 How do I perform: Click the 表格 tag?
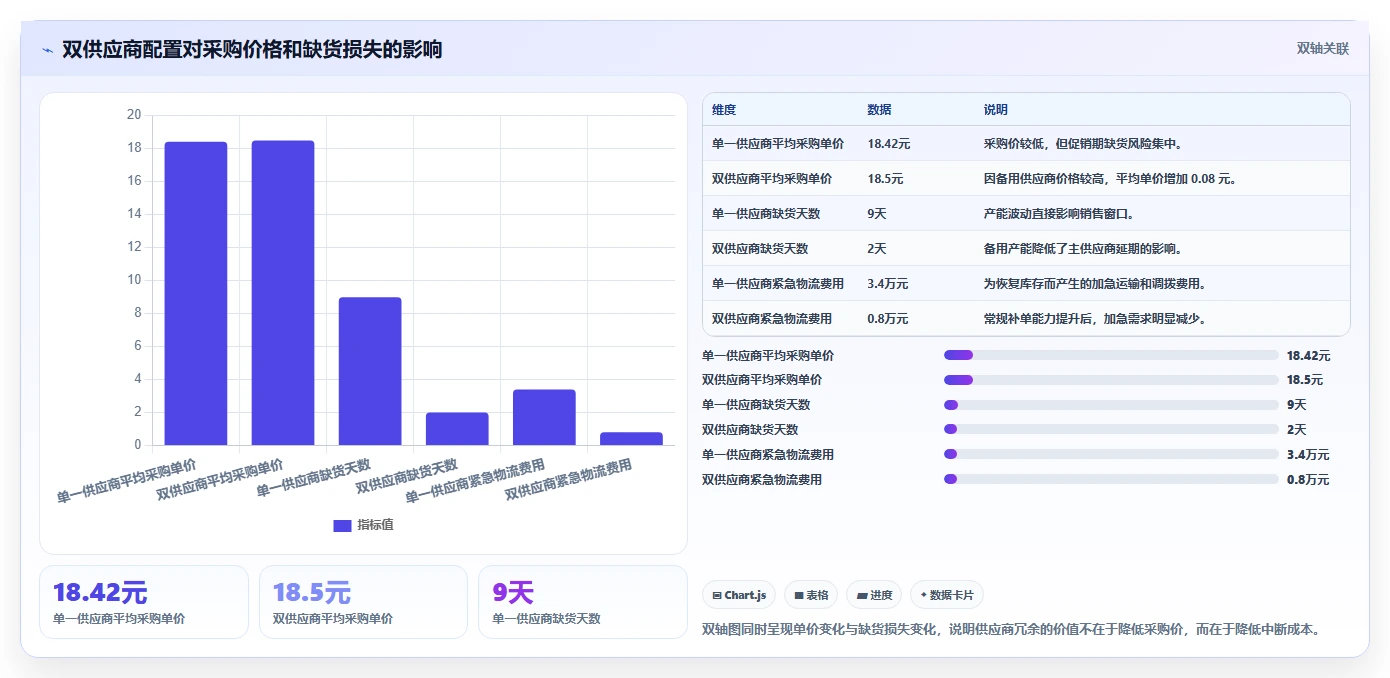click(811, 595)
